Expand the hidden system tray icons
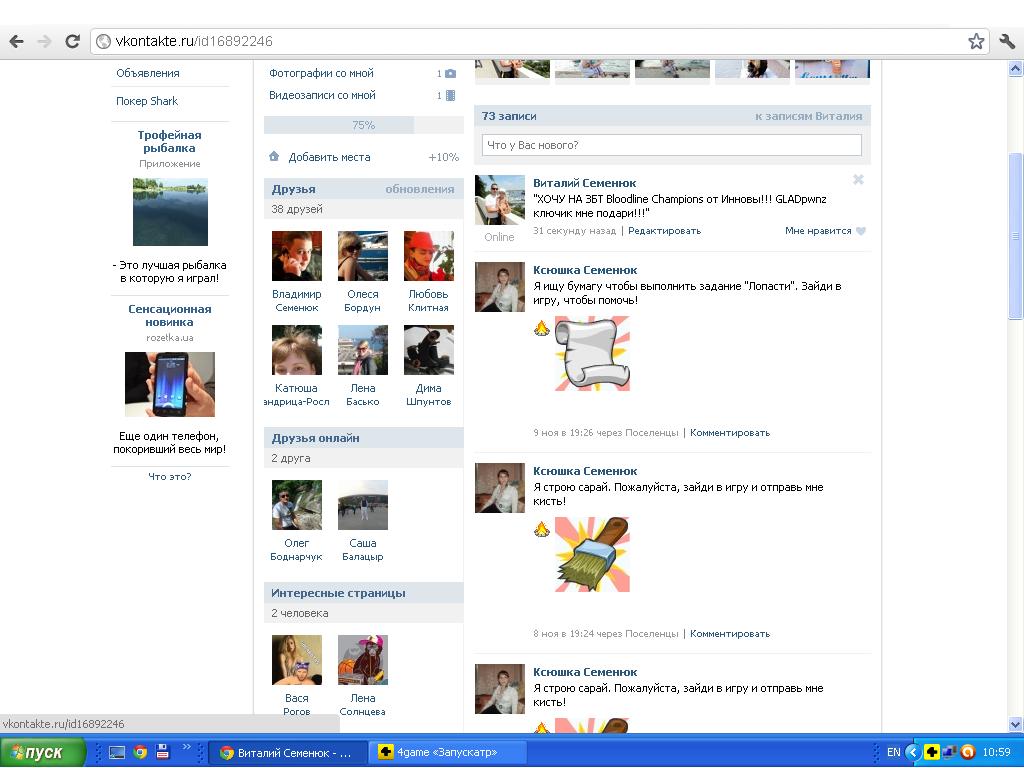 (912, 752)
